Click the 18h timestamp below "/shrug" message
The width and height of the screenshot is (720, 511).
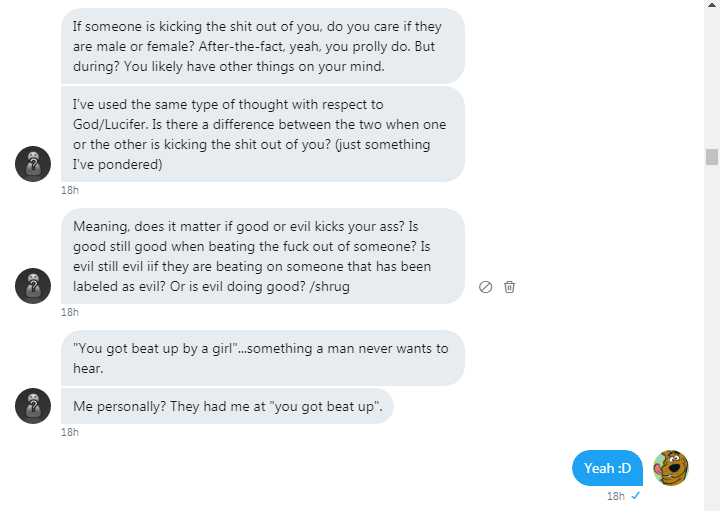tap(70, 312)
